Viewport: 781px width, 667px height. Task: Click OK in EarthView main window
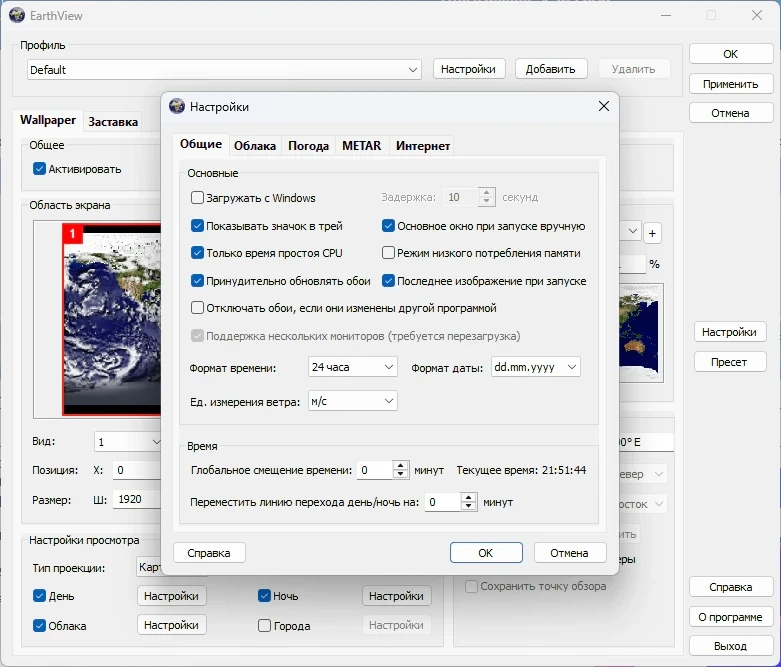731,54
